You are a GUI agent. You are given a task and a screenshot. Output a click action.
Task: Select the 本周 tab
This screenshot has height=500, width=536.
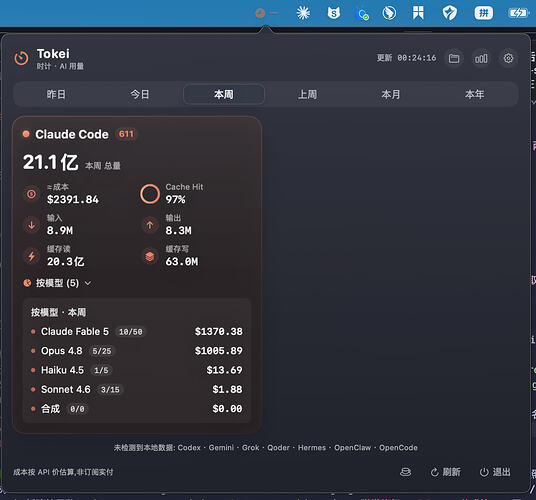tap(224, 94)
